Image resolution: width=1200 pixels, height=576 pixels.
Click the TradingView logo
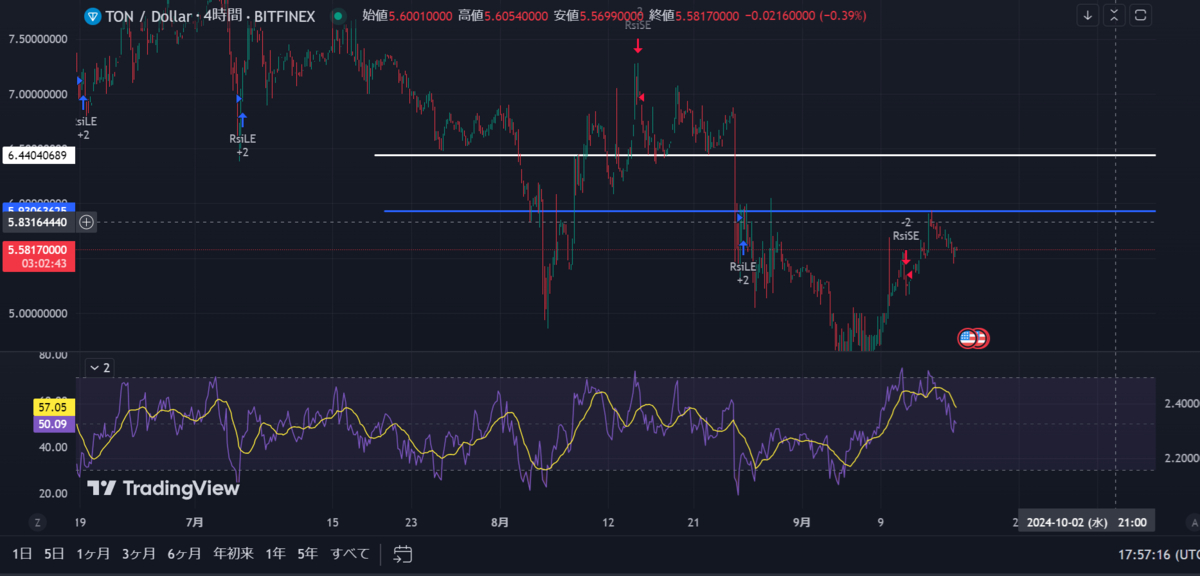coord(163,488)
